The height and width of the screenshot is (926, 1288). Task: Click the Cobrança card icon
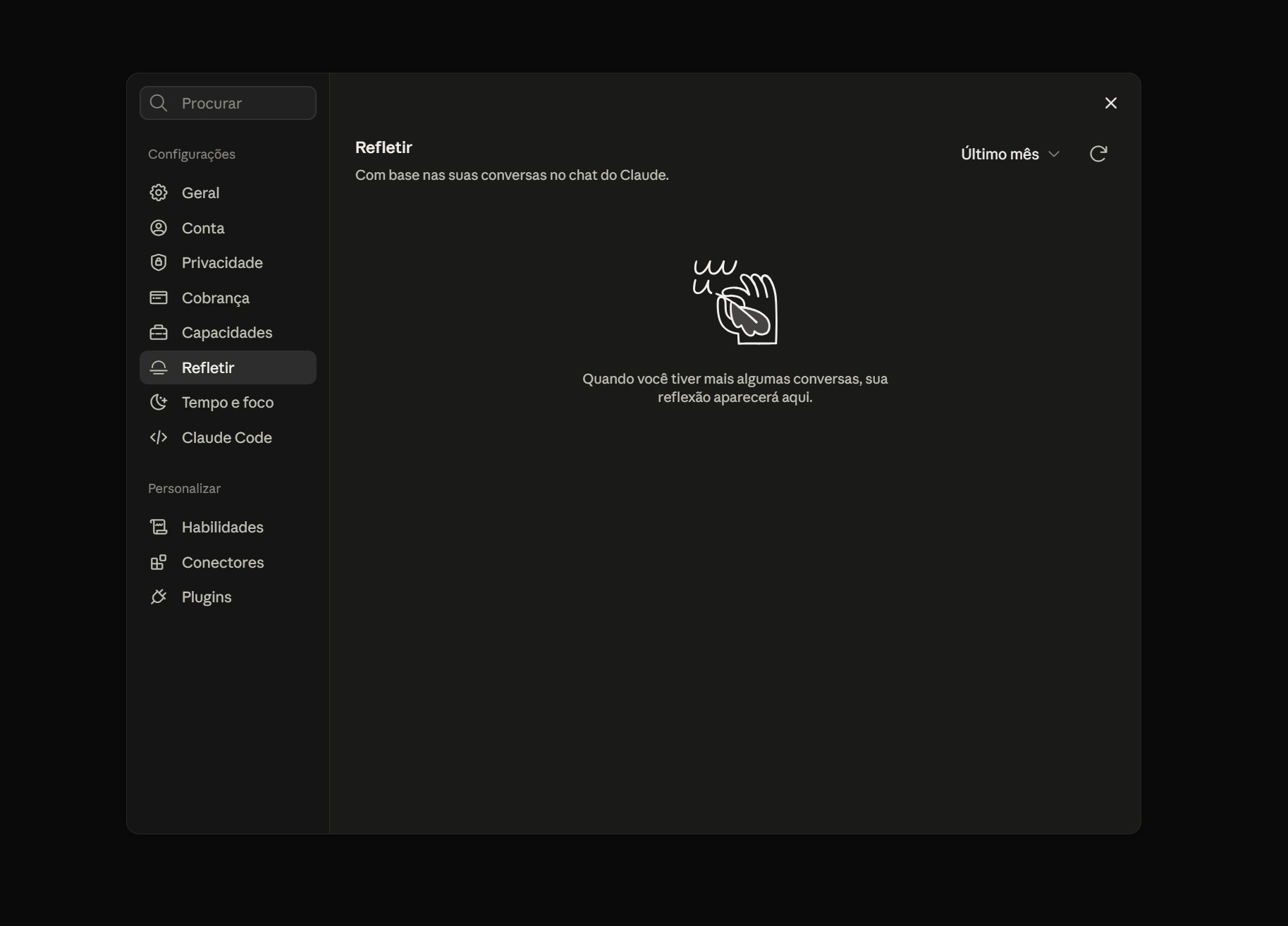point(159,298)
